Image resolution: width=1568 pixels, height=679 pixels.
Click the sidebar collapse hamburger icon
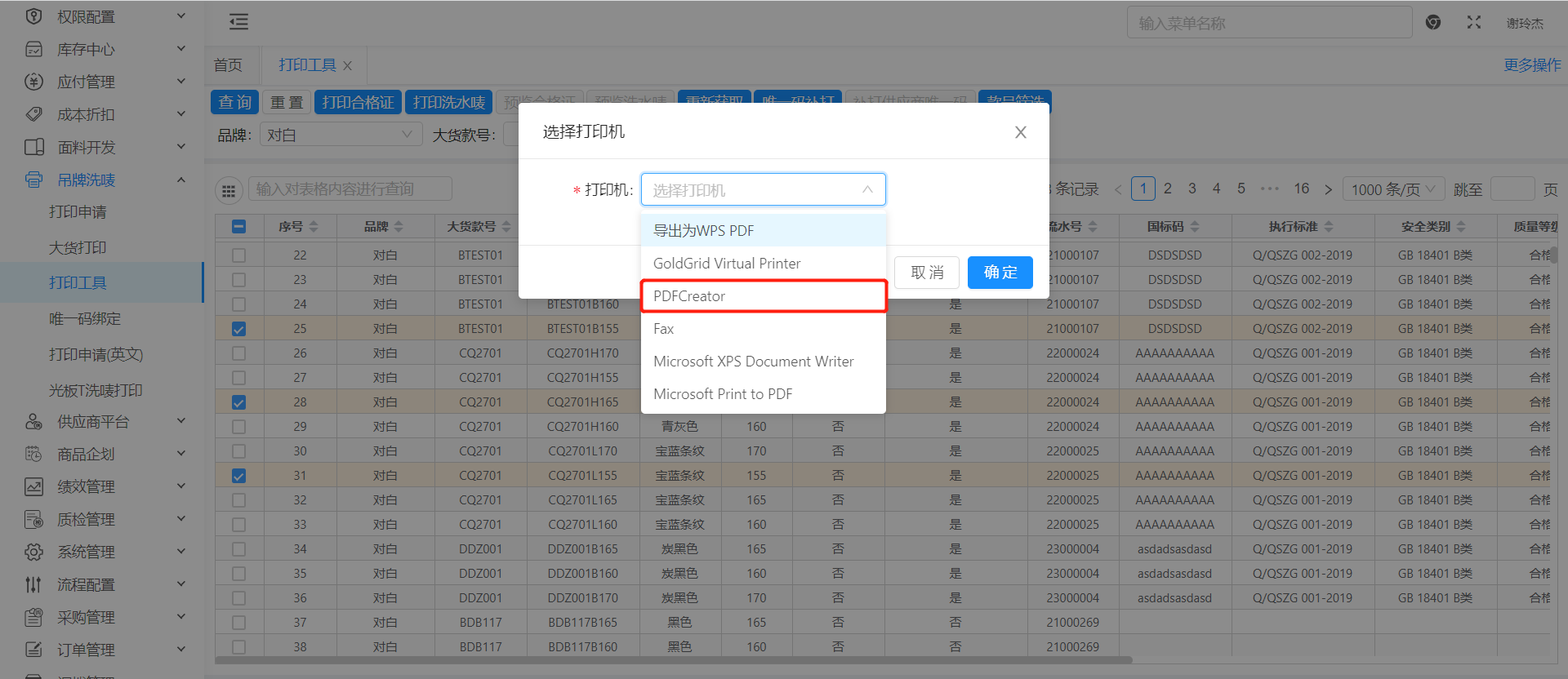(238, 22)
